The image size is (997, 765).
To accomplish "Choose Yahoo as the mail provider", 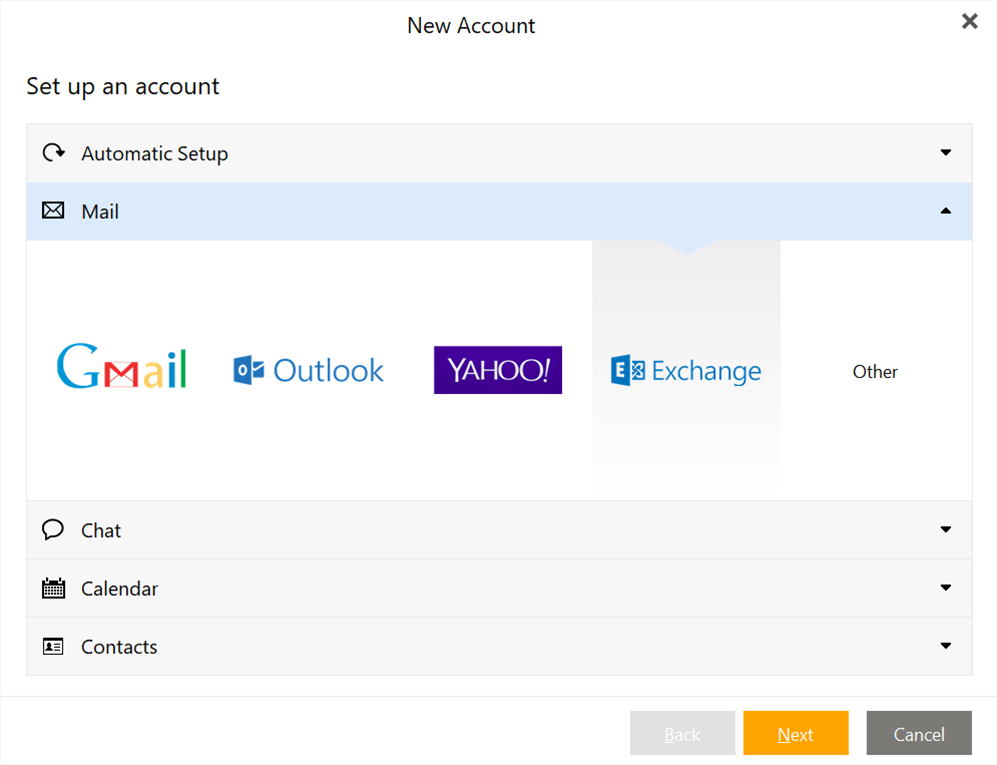I will coord(497,369).
